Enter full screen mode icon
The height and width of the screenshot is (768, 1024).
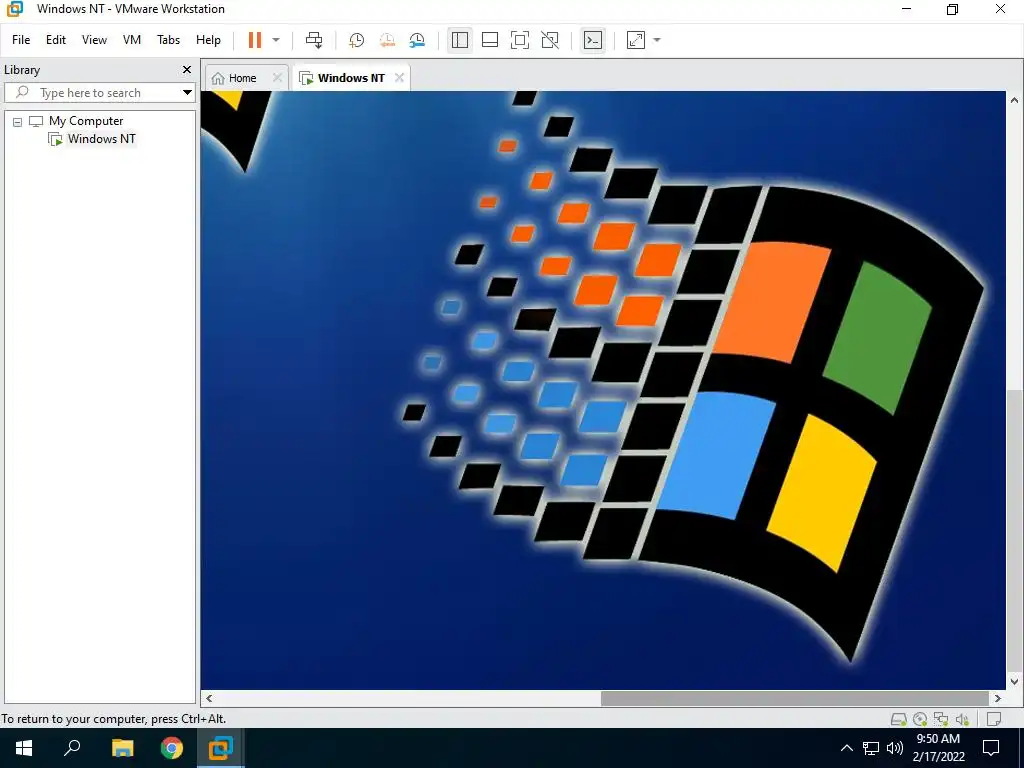tap(520, 40)
